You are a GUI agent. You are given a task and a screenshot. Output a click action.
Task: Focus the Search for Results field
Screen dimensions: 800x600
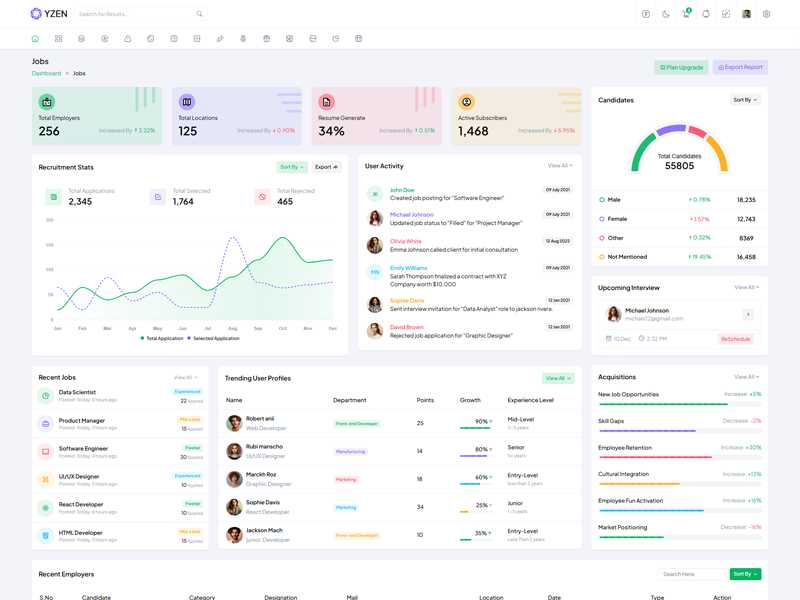click(136, 14)
